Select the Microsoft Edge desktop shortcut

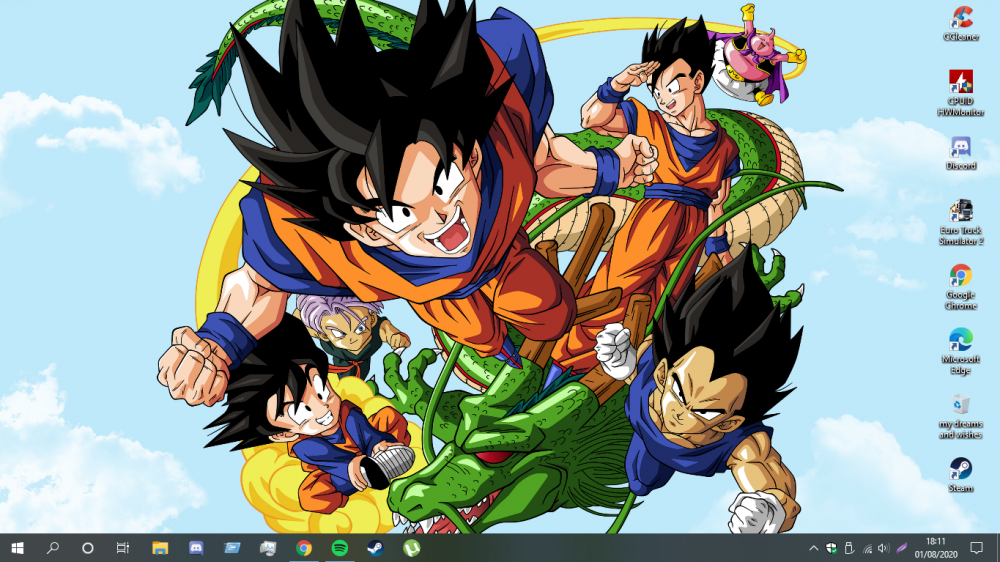tap(960, 351)
